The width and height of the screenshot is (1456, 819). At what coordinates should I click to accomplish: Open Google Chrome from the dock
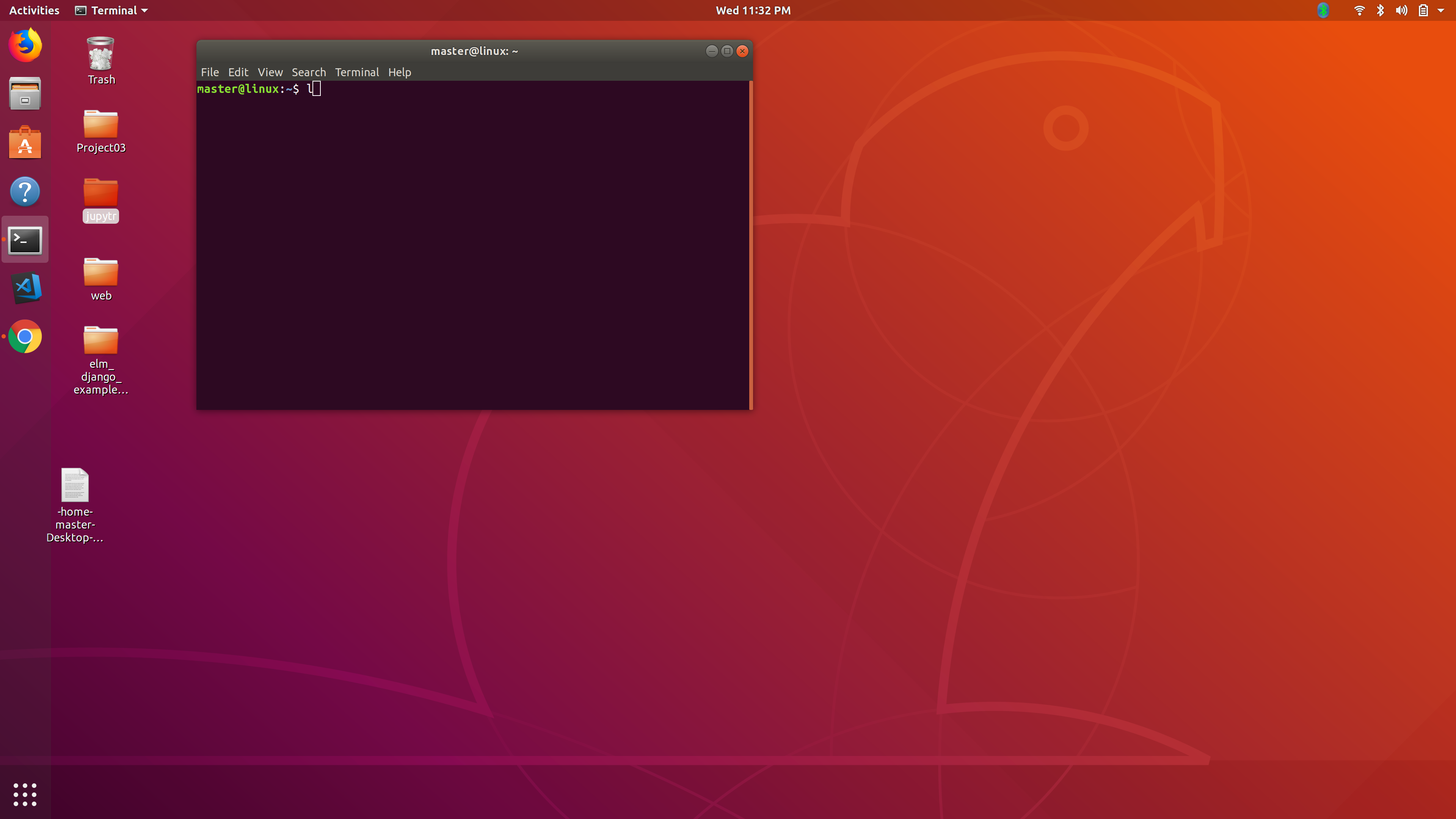25,337
